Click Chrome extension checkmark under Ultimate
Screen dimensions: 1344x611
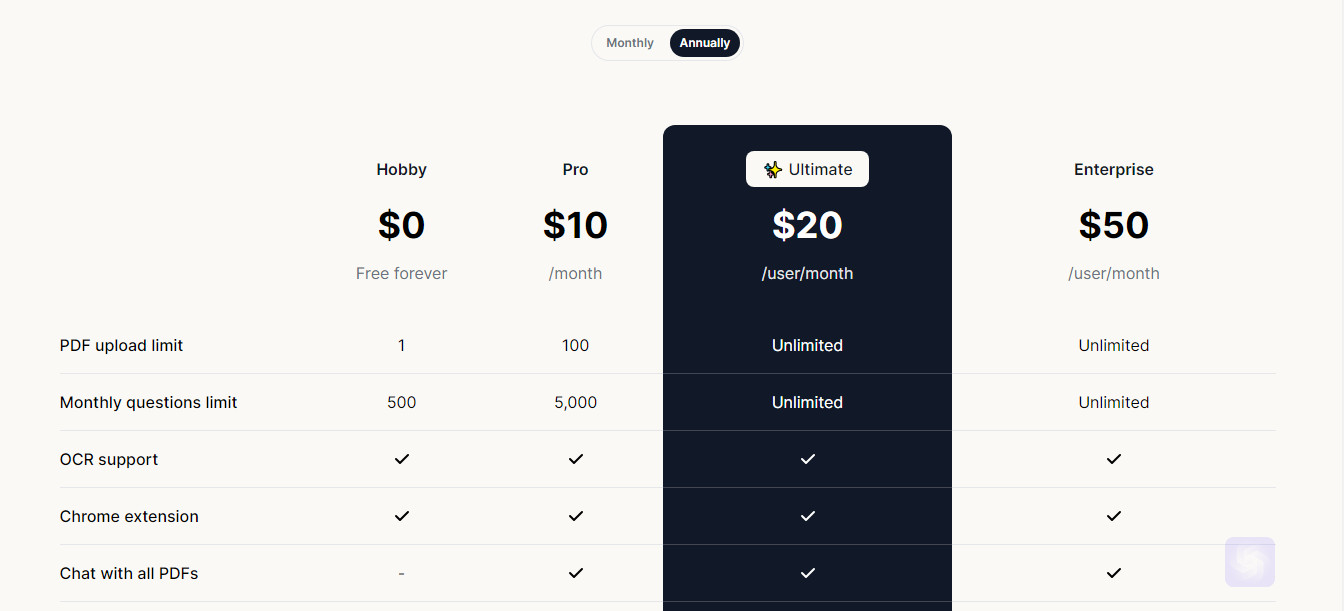[x=808, y=516]
